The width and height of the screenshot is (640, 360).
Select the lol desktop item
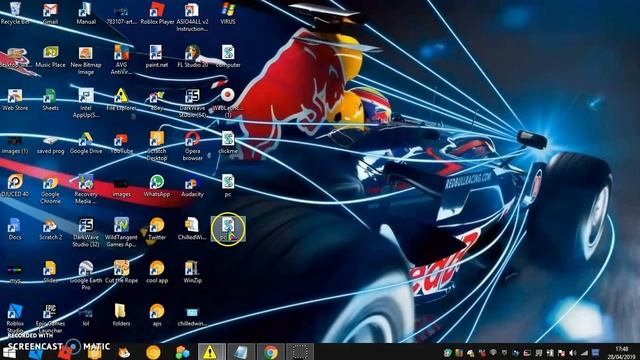86,317
